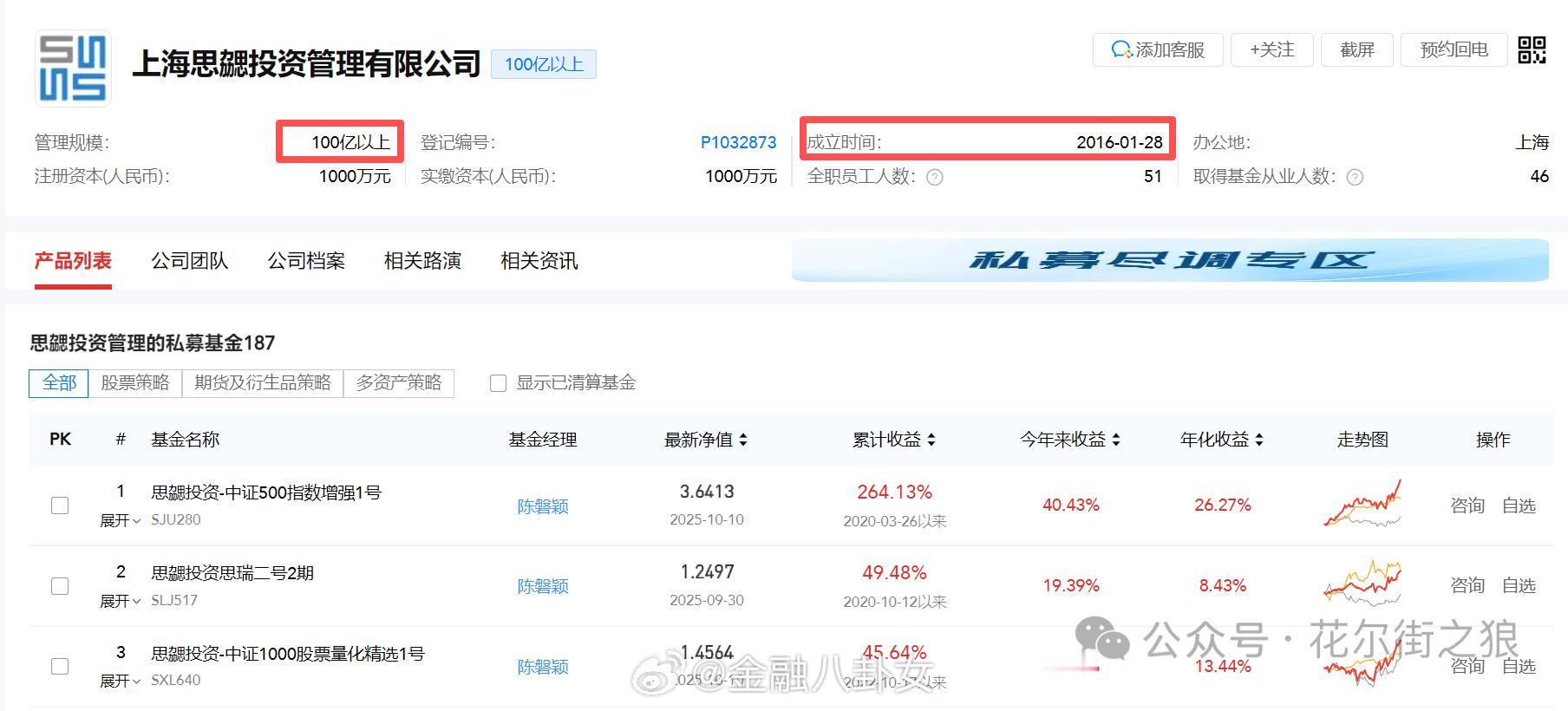Select annualized return 8.43%
Screen dimensions: 1568x711
click(1223, 585)
